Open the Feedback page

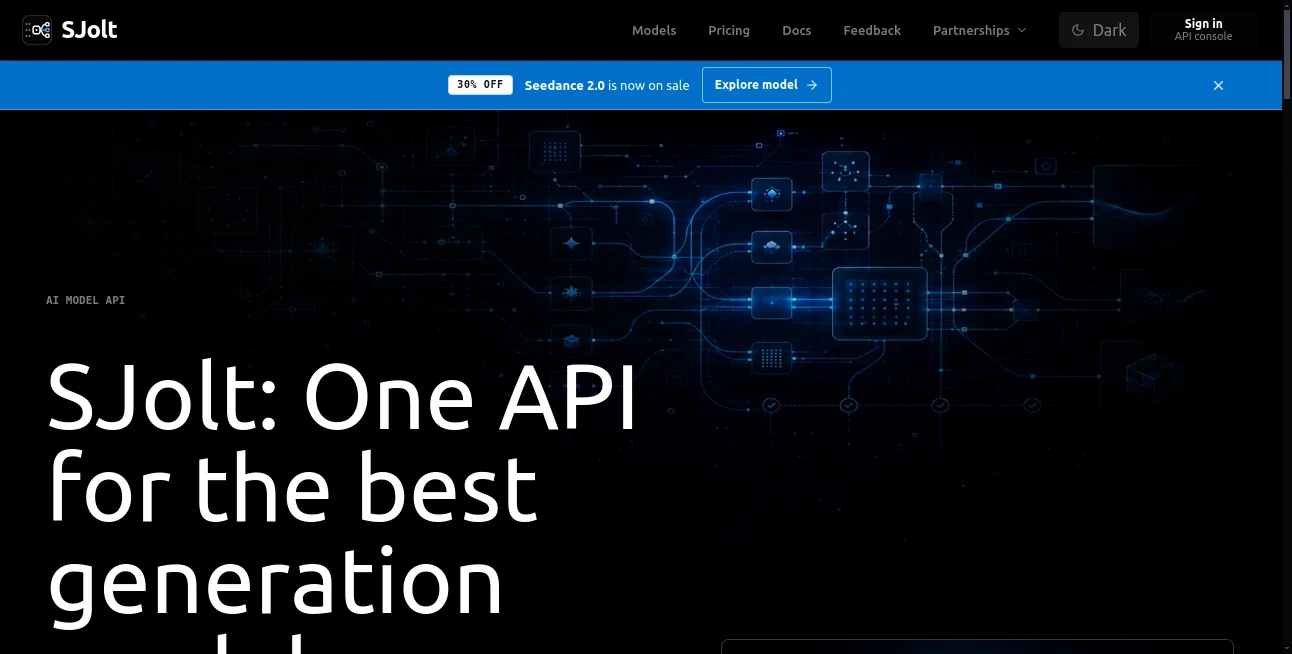872,30
